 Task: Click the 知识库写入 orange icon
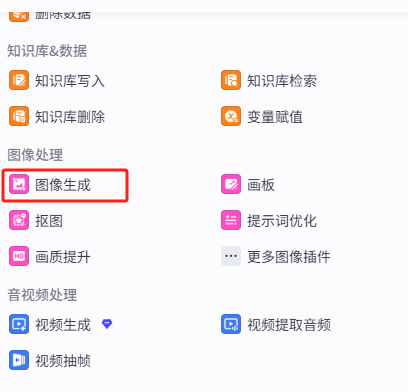[19, 80]
